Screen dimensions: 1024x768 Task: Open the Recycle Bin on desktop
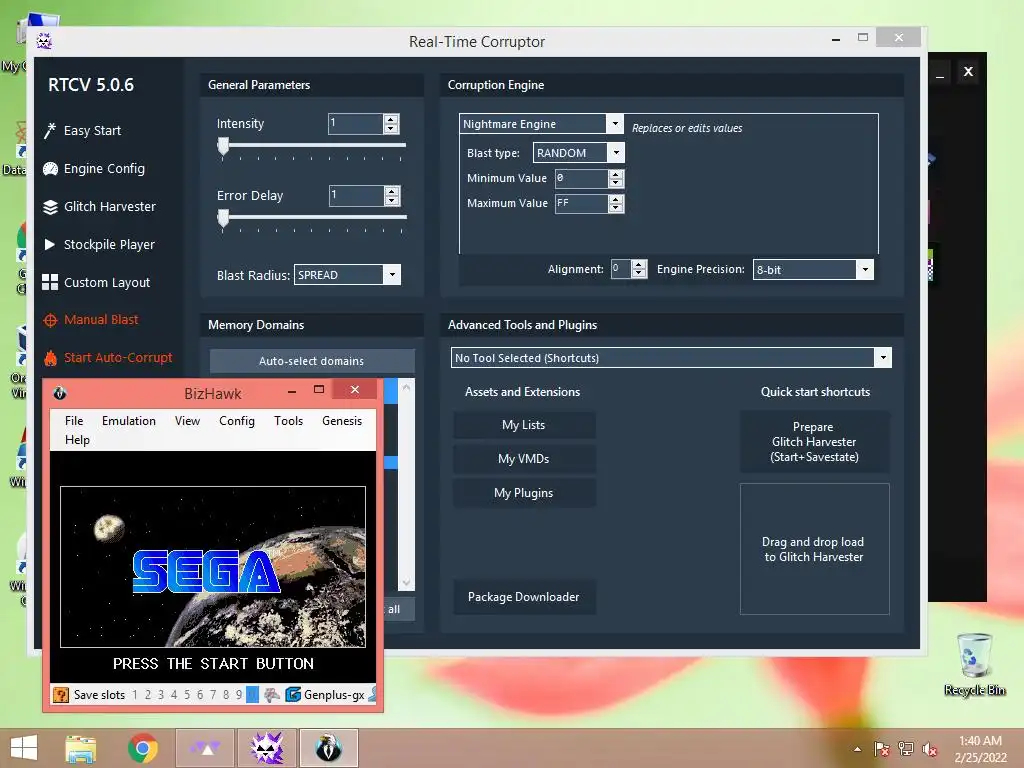974,664
